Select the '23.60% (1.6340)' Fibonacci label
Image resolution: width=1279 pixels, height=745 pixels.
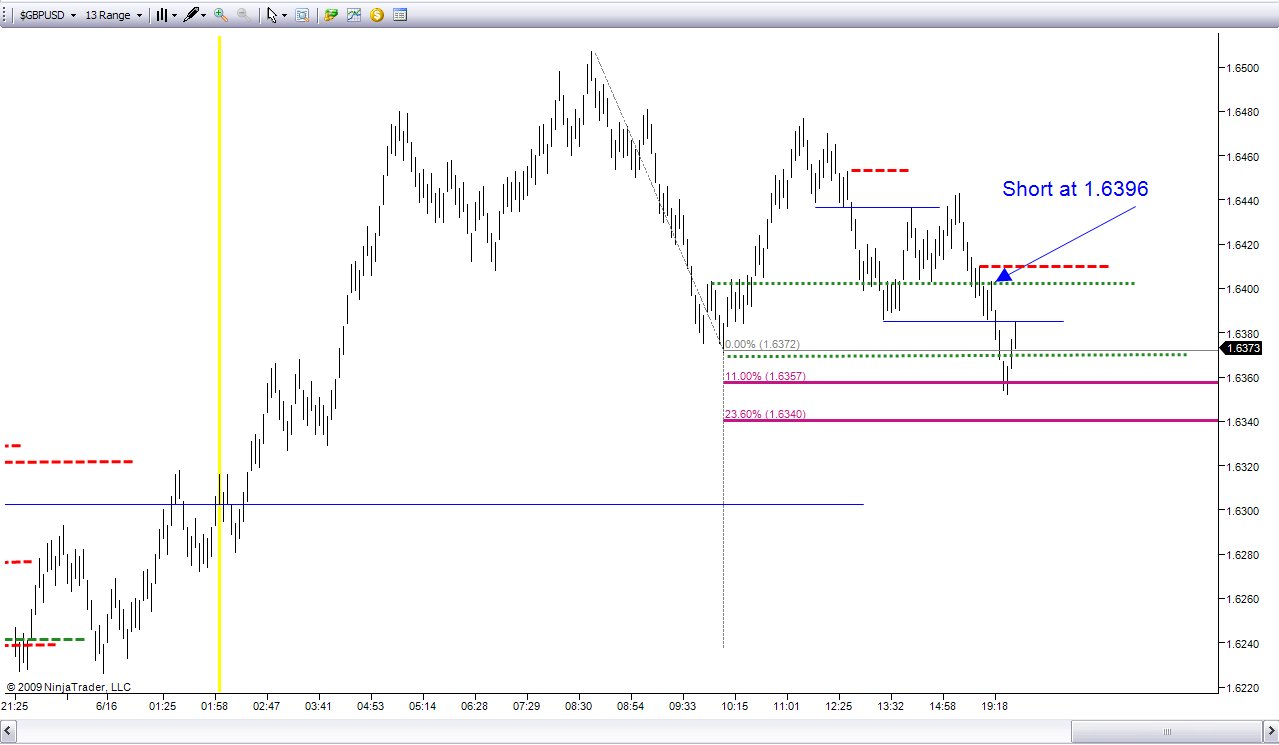coord(765,414)
